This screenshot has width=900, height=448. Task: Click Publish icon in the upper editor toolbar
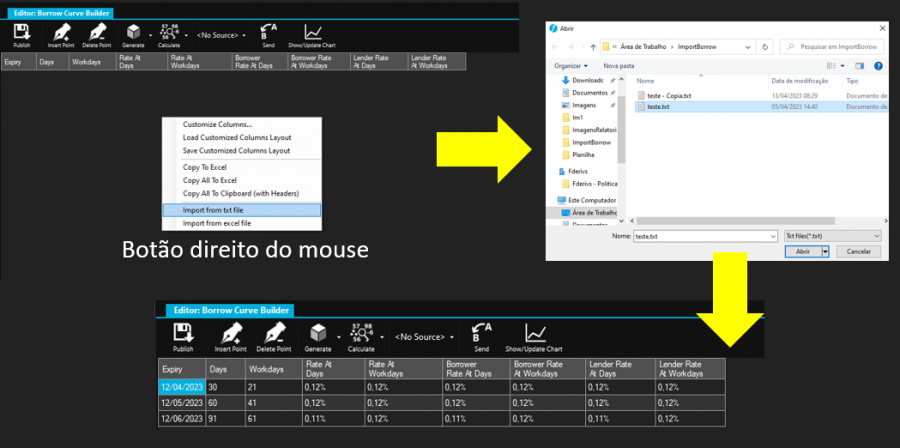pos(21,33)
